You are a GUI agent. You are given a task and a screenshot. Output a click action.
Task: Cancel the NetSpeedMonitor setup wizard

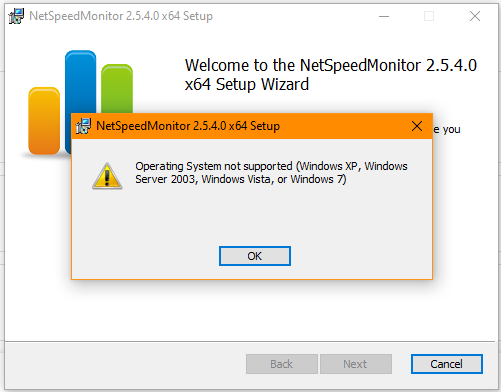click(x=447, y=364)
